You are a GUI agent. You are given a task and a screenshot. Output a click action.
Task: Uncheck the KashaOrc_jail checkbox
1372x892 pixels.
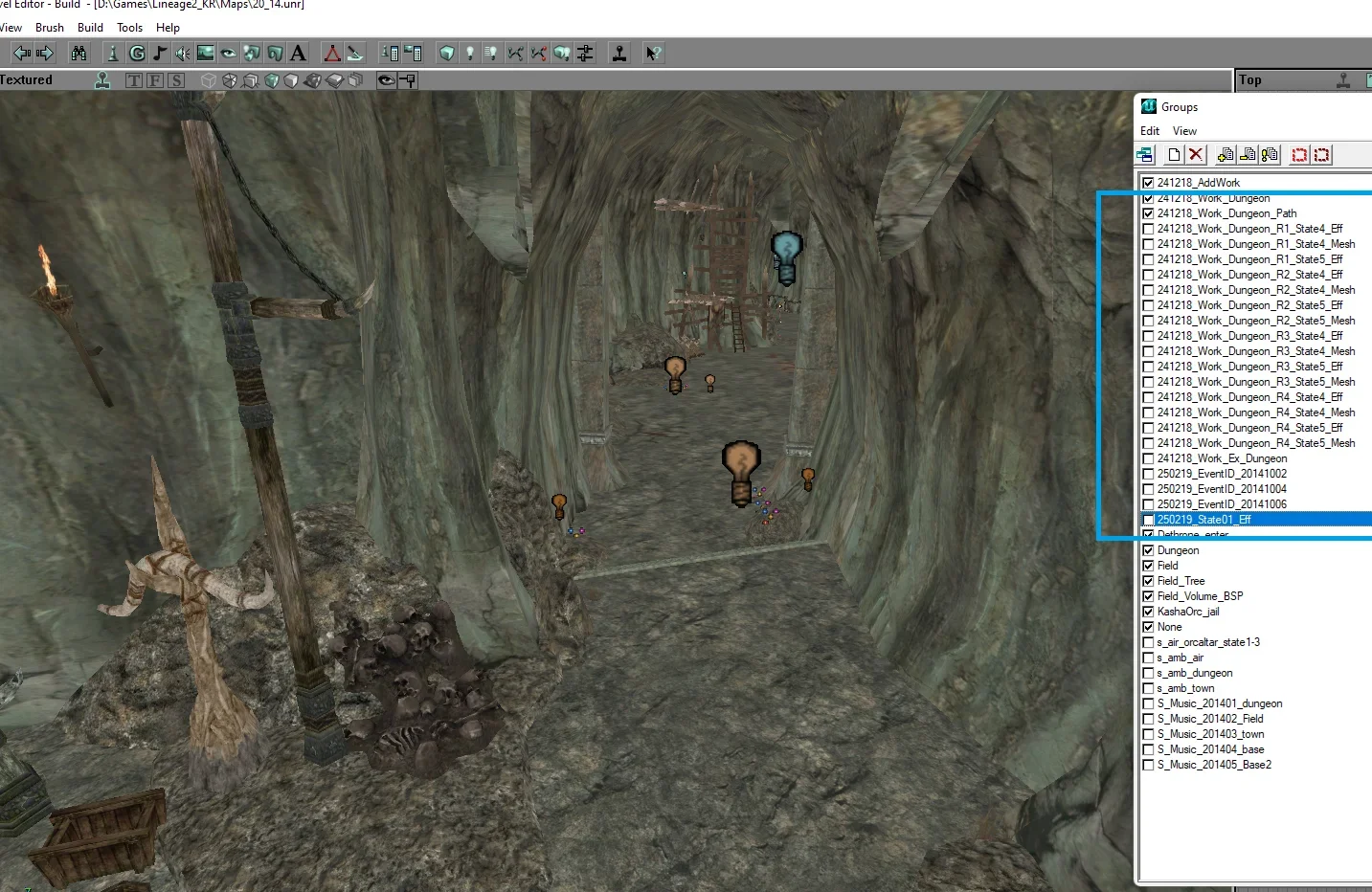click(x=1148, y=612)
